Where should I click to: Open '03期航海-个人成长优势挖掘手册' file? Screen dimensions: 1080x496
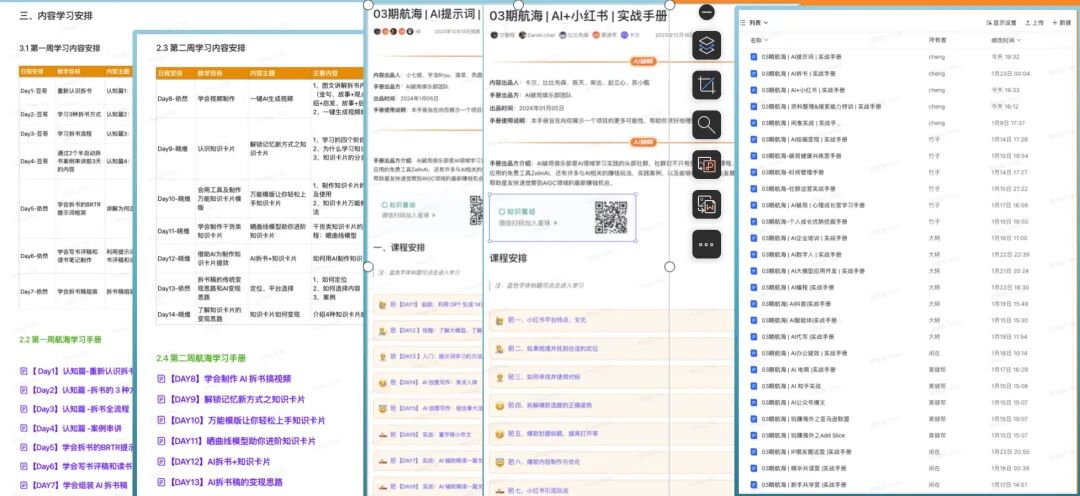tap(804, 222)
